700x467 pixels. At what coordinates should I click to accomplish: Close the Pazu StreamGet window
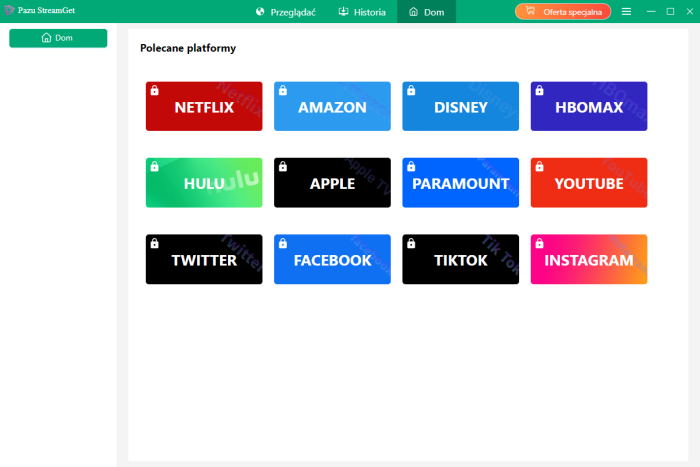tap(690, 11)
